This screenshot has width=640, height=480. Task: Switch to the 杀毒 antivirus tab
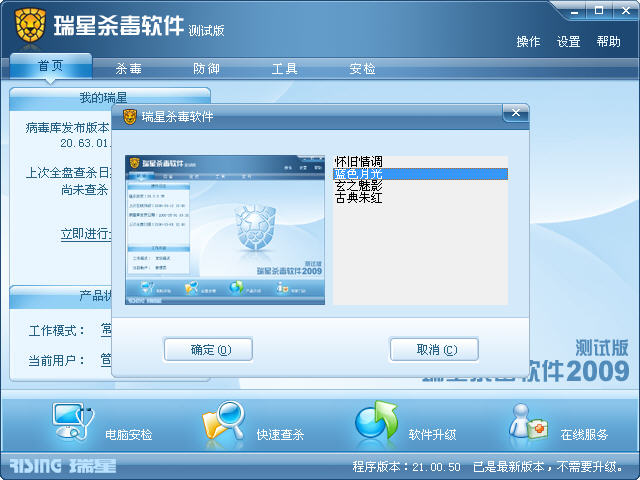129,69
